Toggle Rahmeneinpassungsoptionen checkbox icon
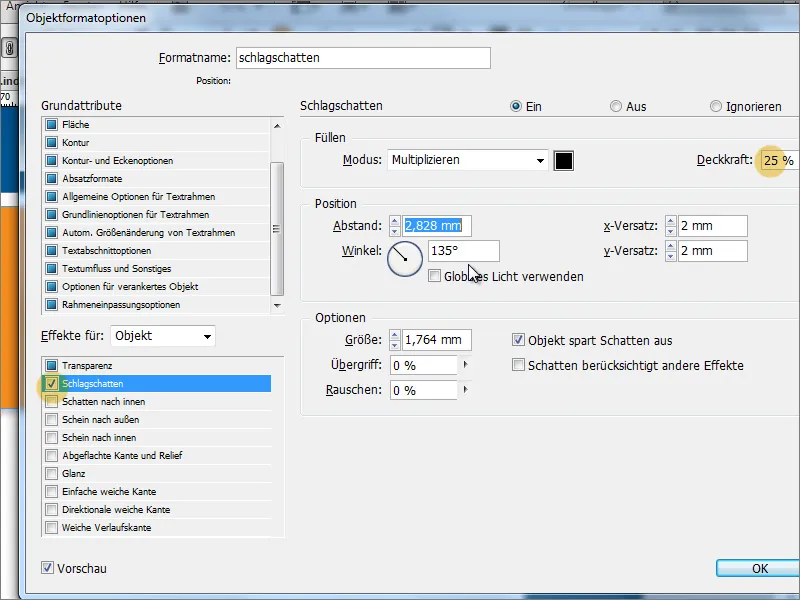Viewport: 800px width, 600px height. [52, 305]
